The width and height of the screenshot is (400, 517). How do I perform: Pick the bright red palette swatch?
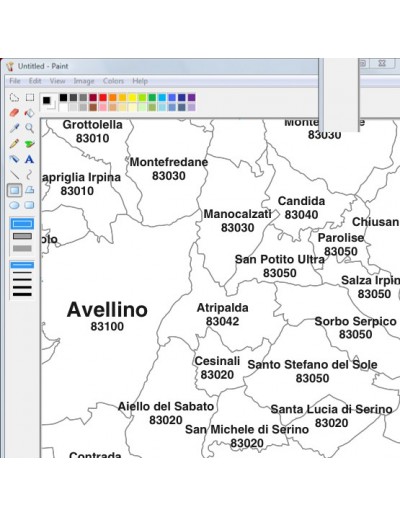pos(103,97)
